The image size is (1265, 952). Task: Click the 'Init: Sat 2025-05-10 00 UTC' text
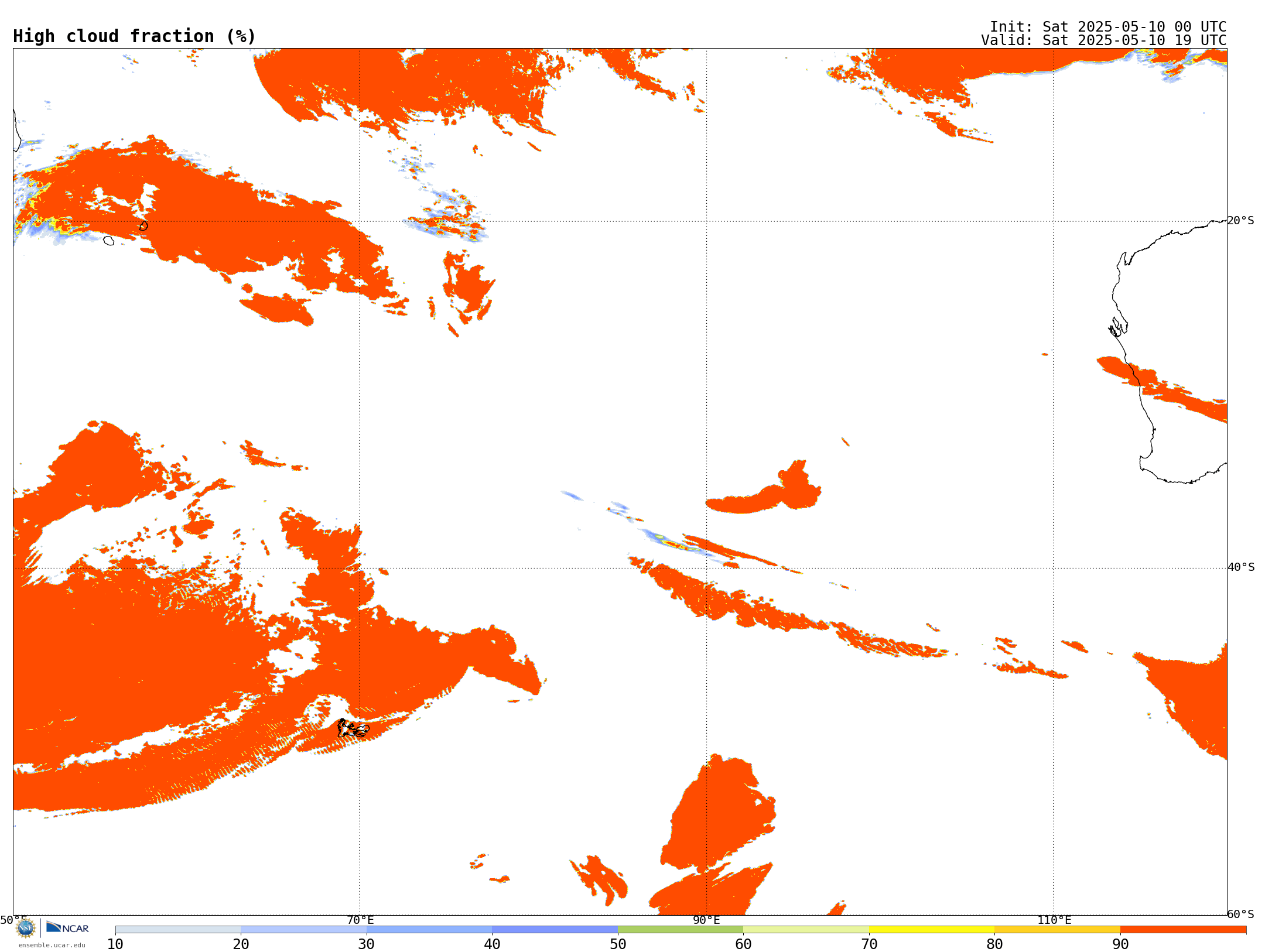(x=1108, y=27)
